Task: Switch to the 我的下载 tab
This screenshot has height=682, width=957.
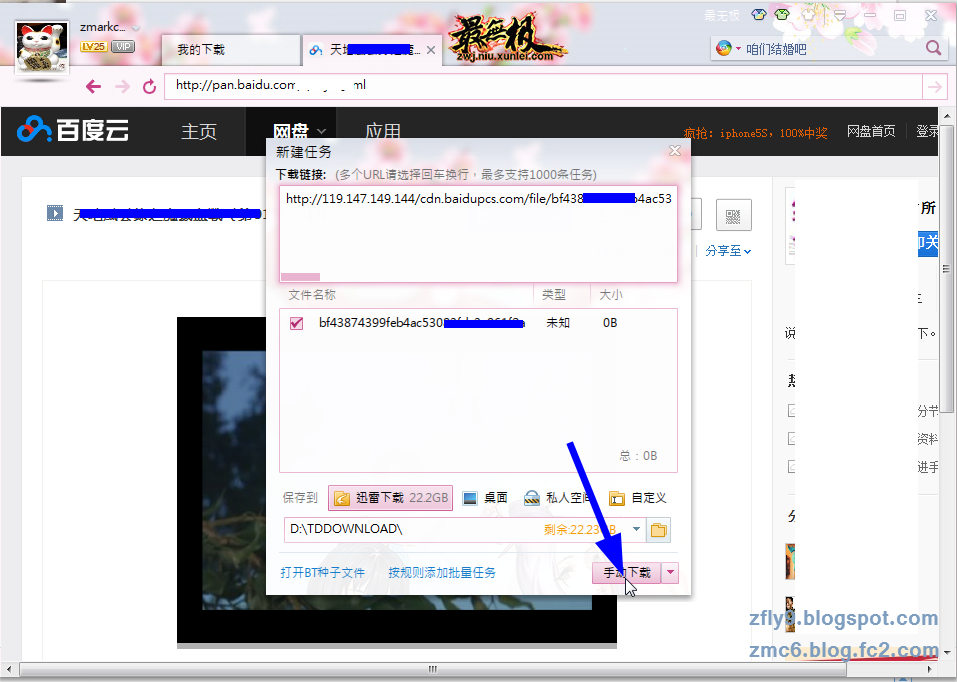Action: (x=231, y=50)
